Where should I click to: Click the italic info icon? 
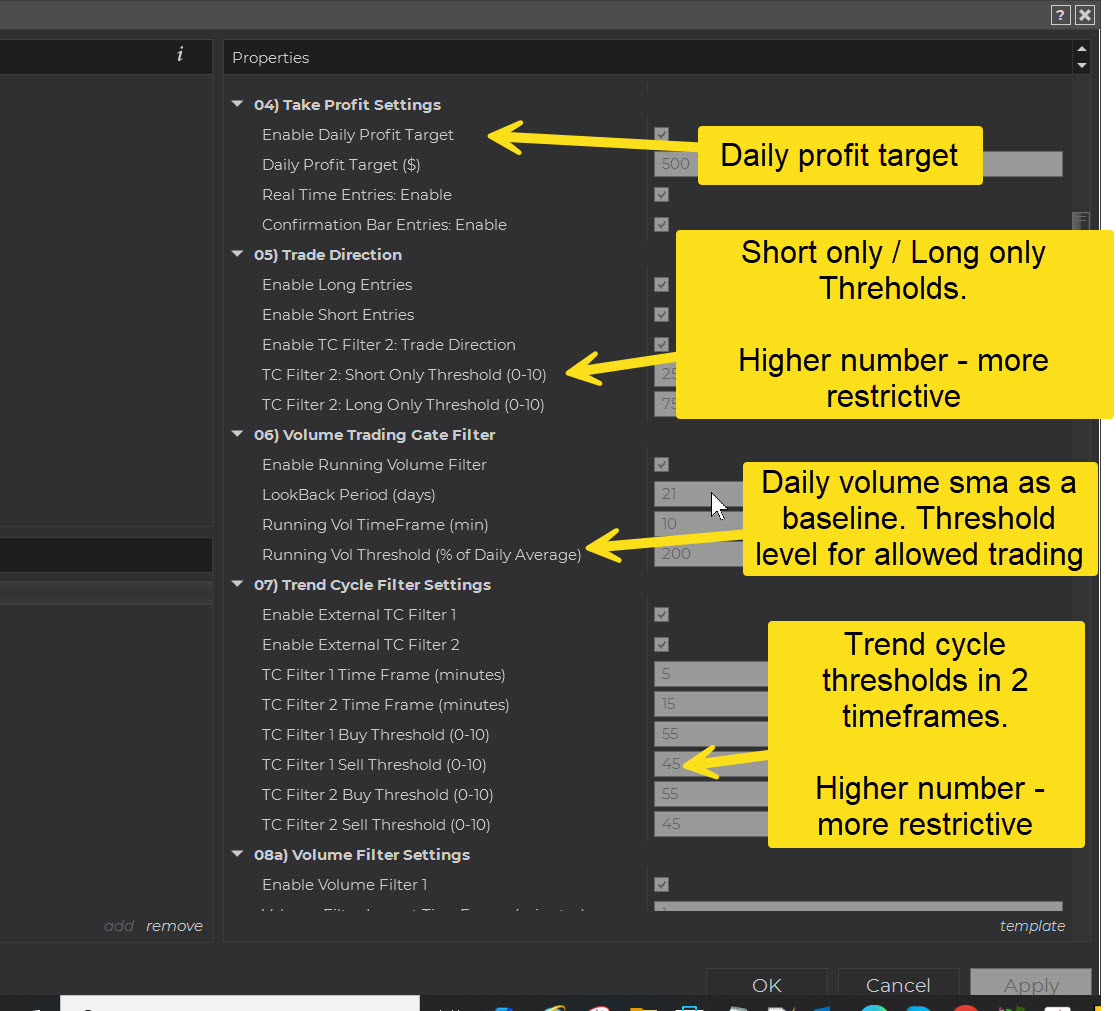pyautogui.click(x=180, y=55)
